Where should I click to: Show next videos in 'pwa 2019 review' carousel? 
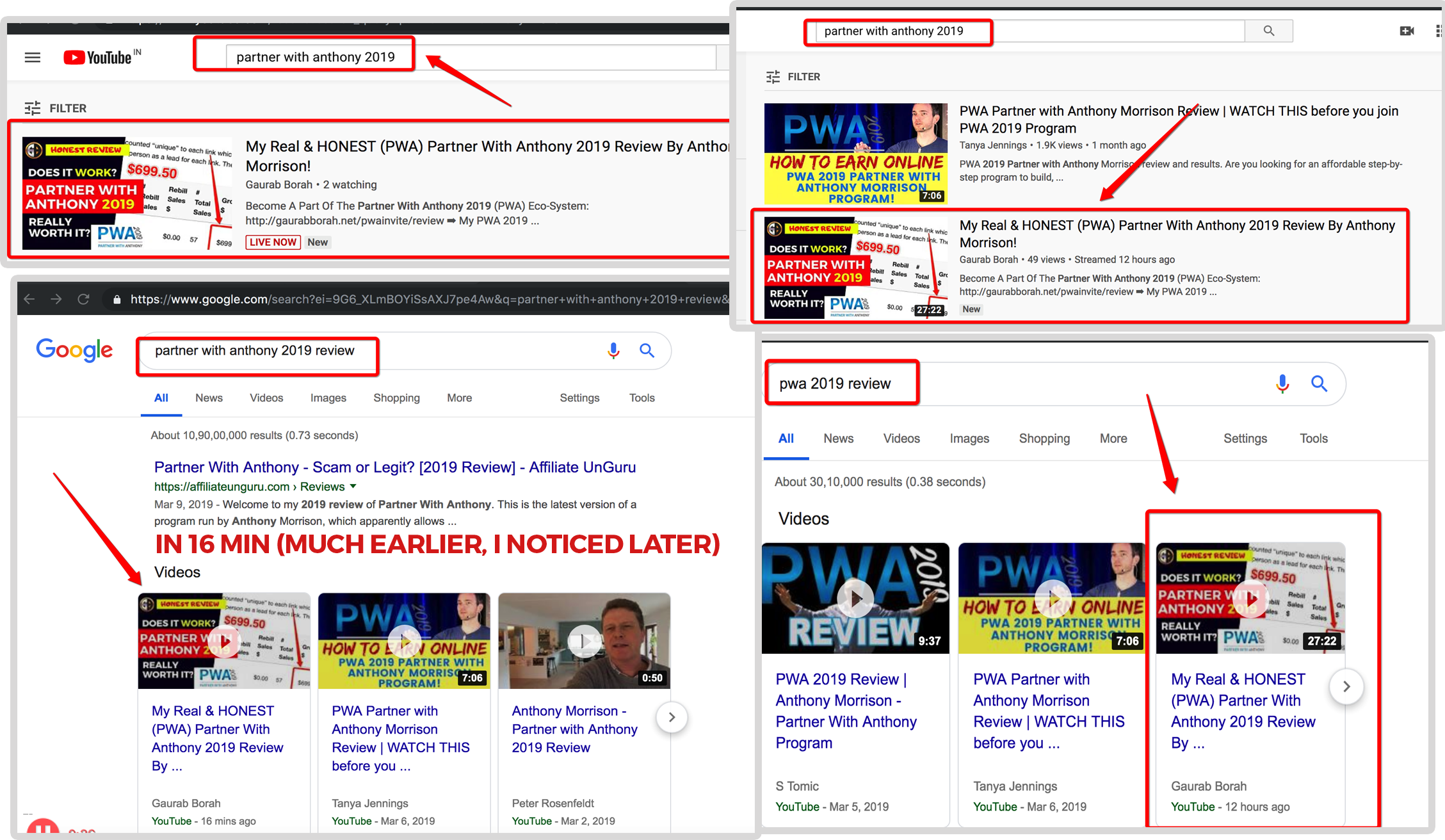click(x=1346, y=686)
